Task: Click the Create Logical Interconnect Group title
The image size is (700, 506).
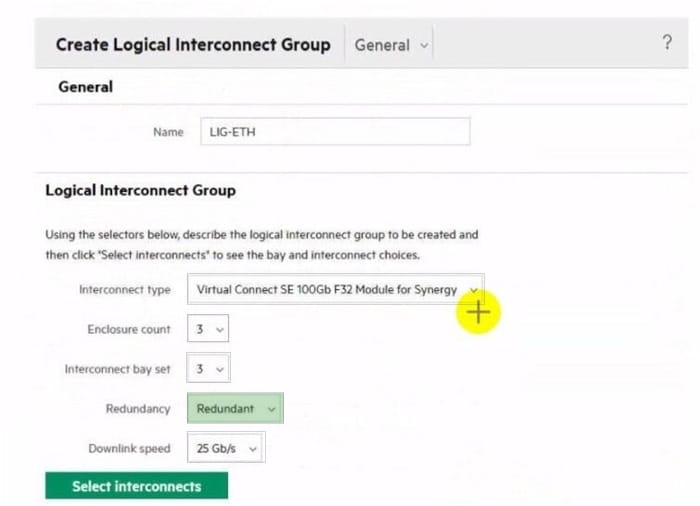Action: click(192, 45)
